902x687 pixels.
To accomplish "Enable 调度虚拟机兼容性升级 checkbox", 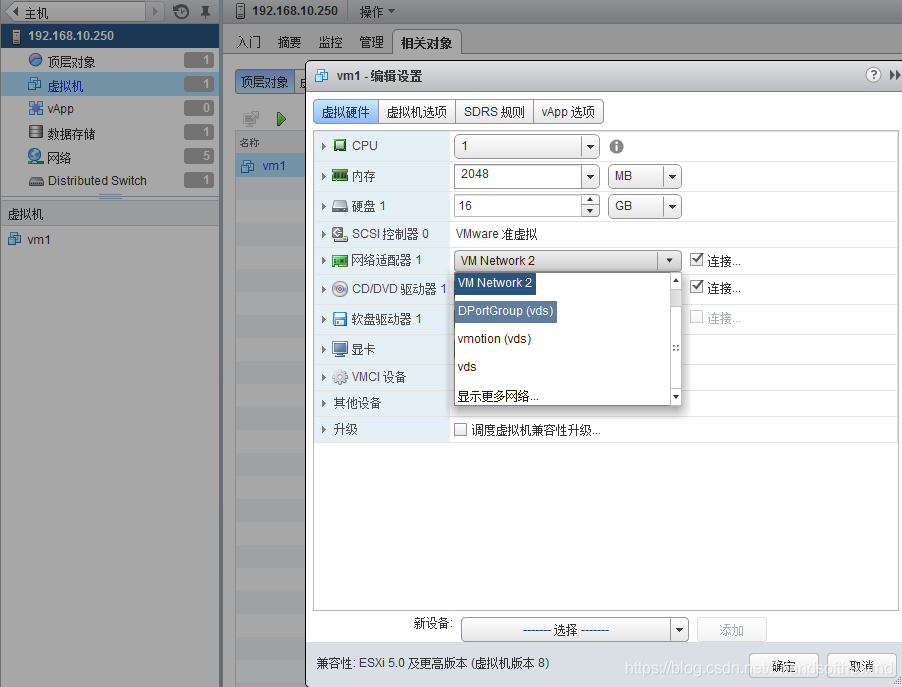I will click(460, 430).
